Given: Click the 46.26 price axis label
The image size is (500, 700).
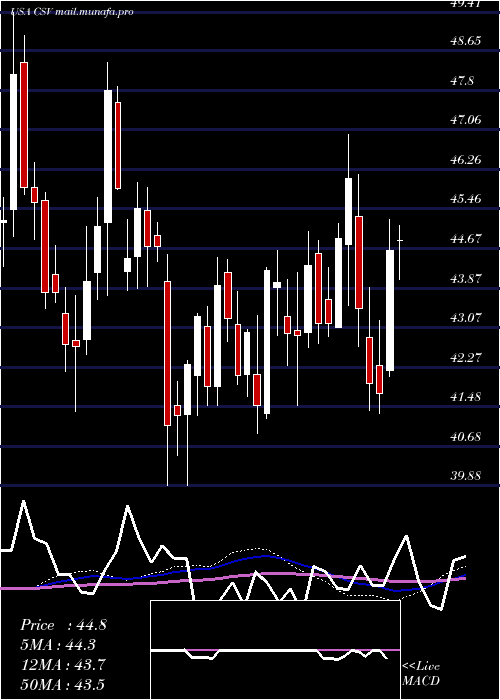Looking at the screenshot, I should pos(466,159).
